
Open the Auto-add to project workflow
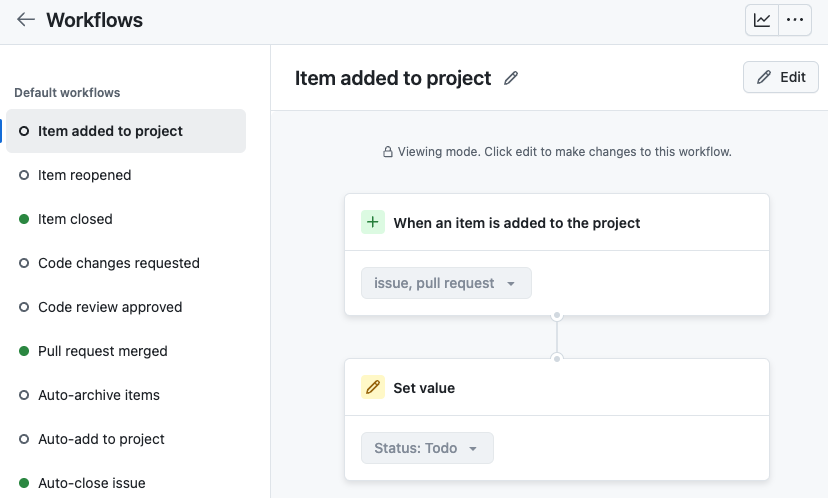coord(126,439)
